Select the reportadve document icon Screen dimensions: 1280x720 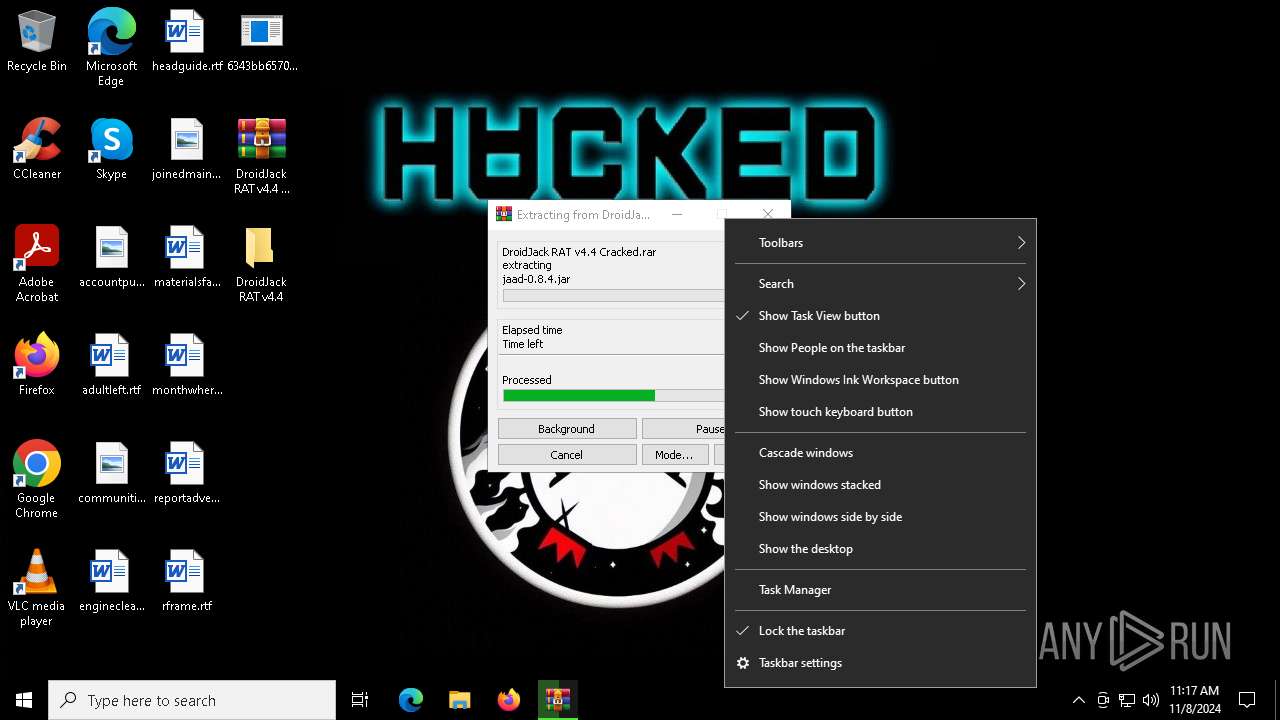click(x=186, y=473)
